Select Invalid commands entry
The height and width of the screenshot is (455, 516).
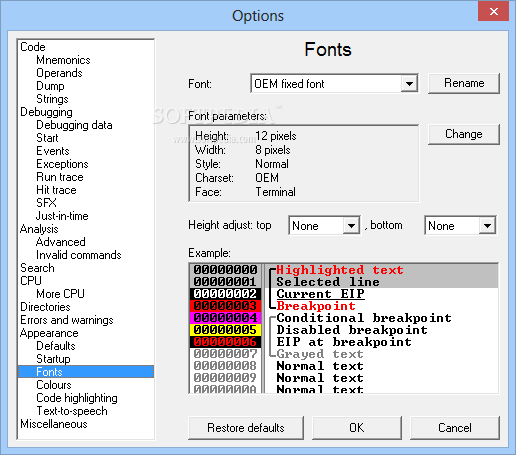[x=79, y=255]
